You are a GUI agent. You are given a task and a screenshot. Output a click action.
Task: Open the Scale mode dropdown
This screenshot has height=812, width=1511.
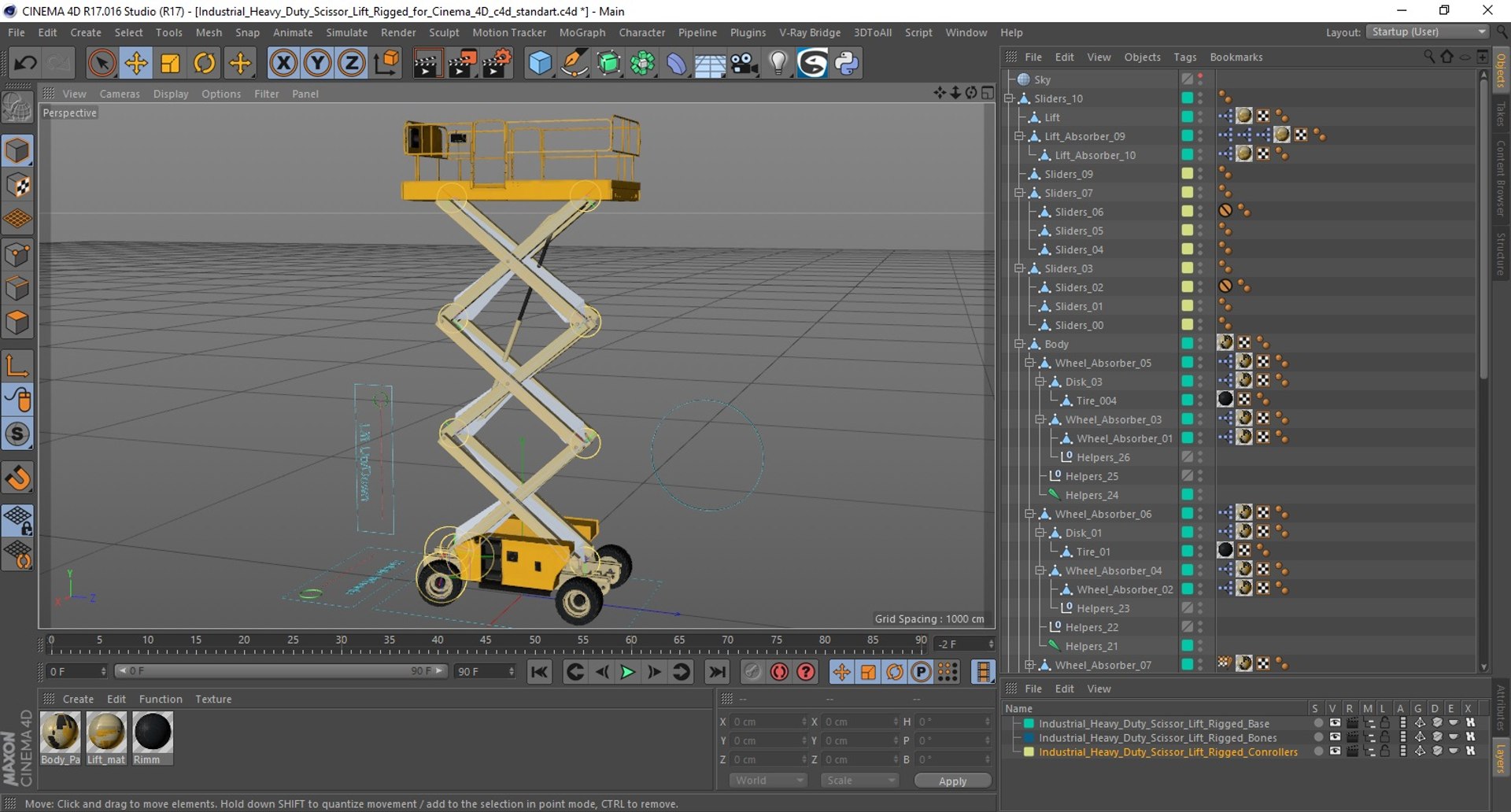(859, 781)
